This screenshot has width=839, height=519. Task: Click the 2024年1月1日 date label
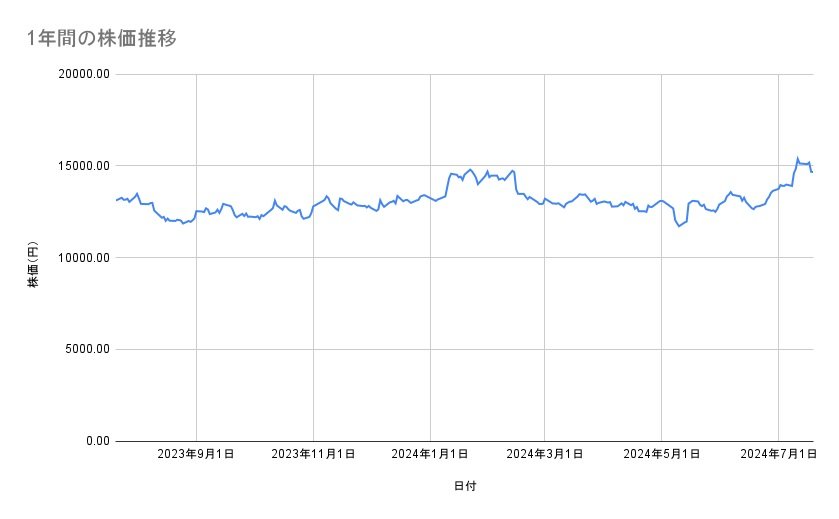coord(430,454)
